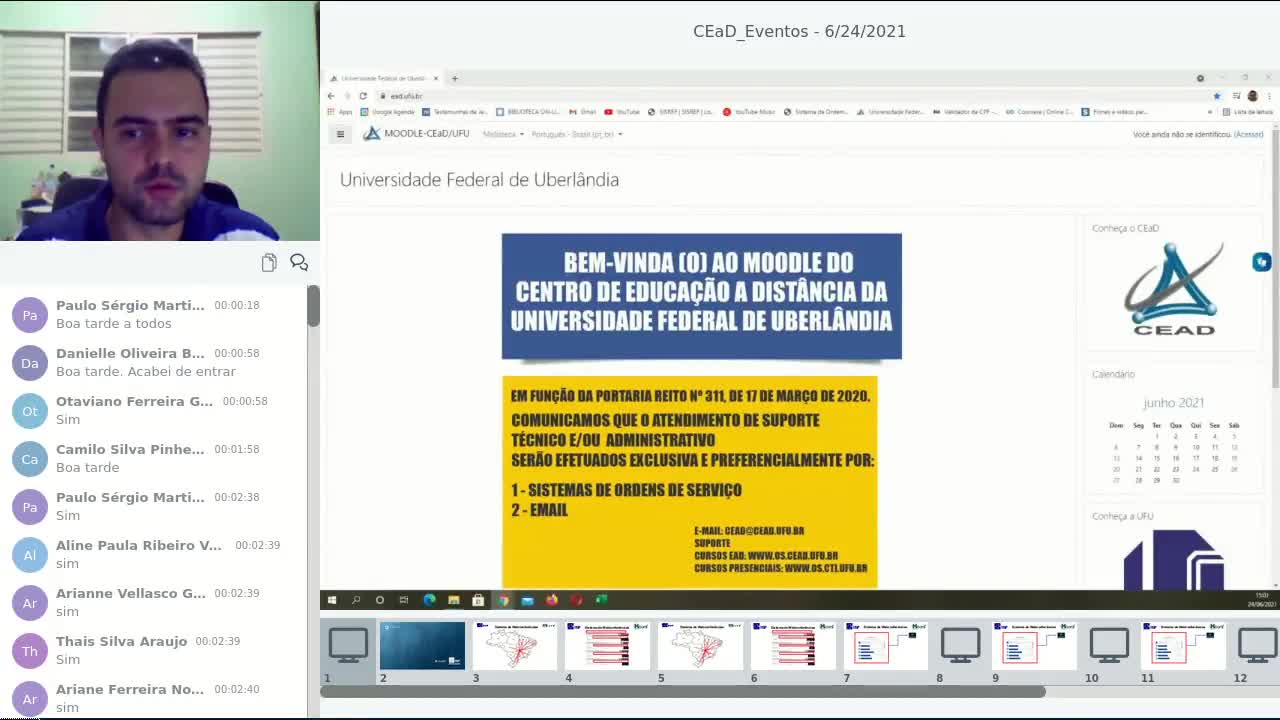Open the Google Agenda bookmark

click(386, 112)
